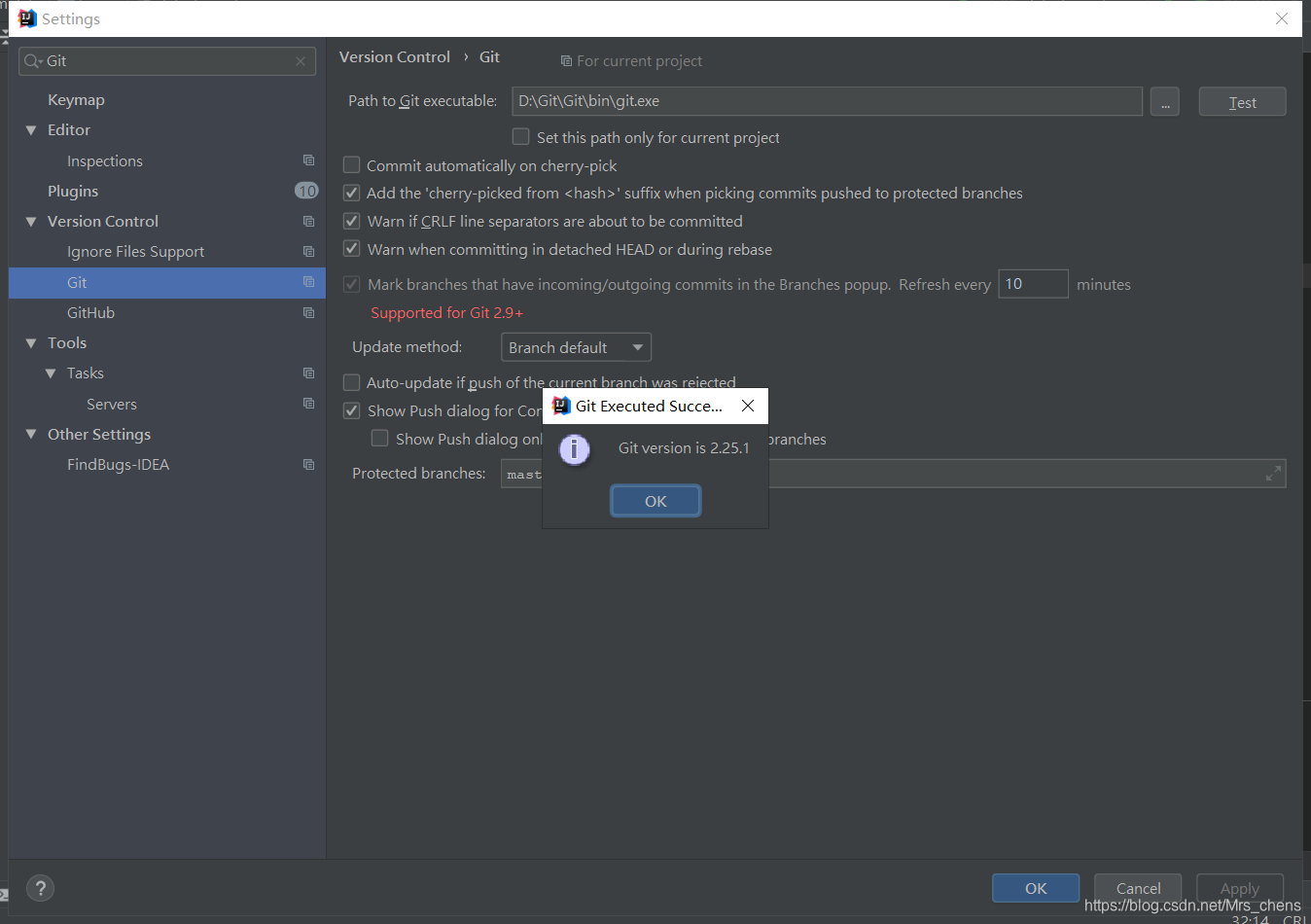
Task: Select Inspections under Editor
Action: coord(105,160)
